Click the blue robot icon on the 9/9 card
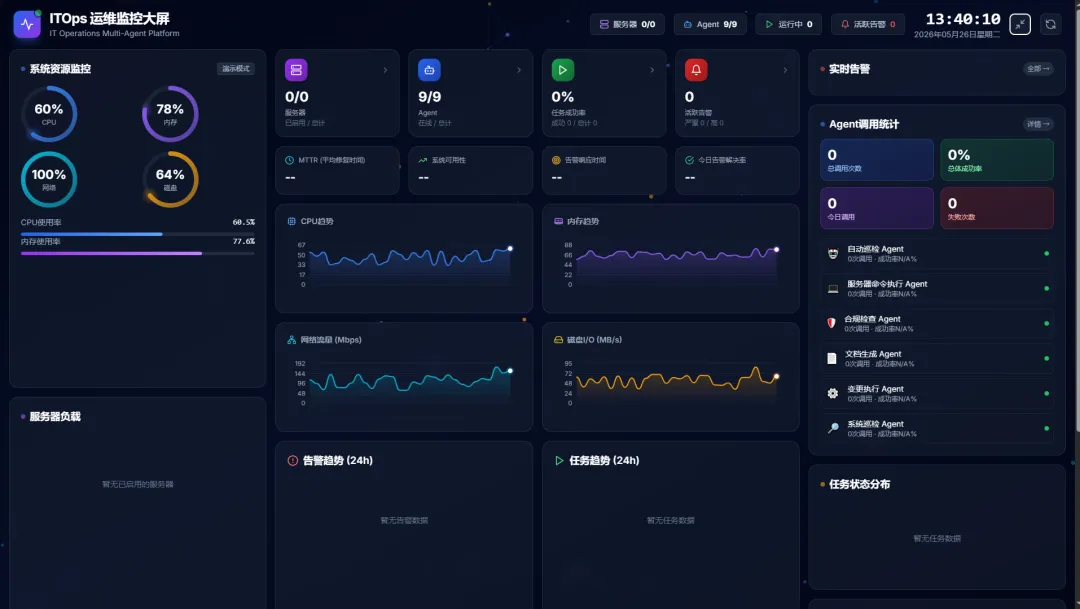 tap(429, 70)
